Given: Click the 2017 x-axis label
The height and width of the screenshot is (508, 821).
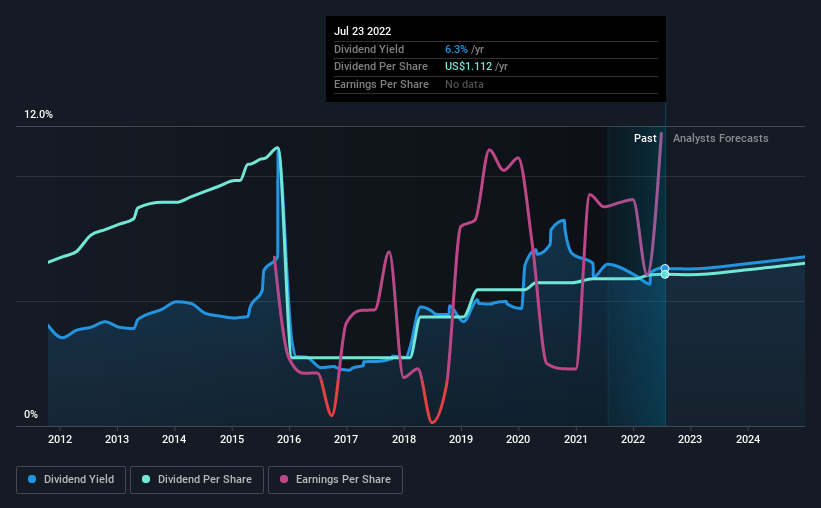Looking at the screenshot, I should (x=346, y=439).
